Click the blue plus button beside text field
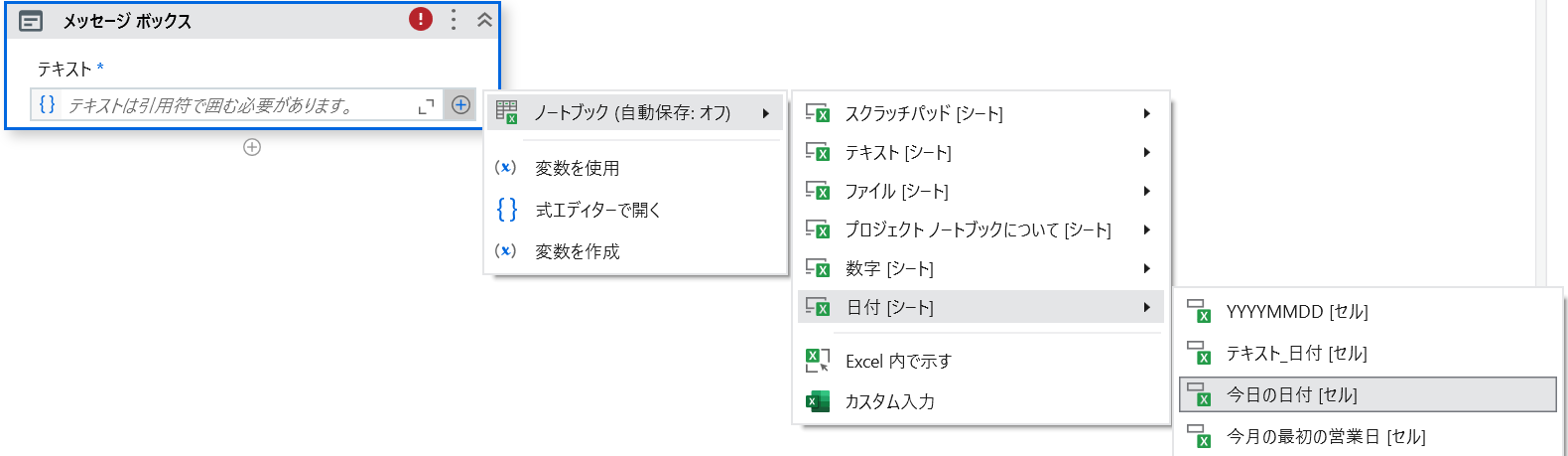The width and height of the screenshot is (1568, 456). (x=460, y=104)
